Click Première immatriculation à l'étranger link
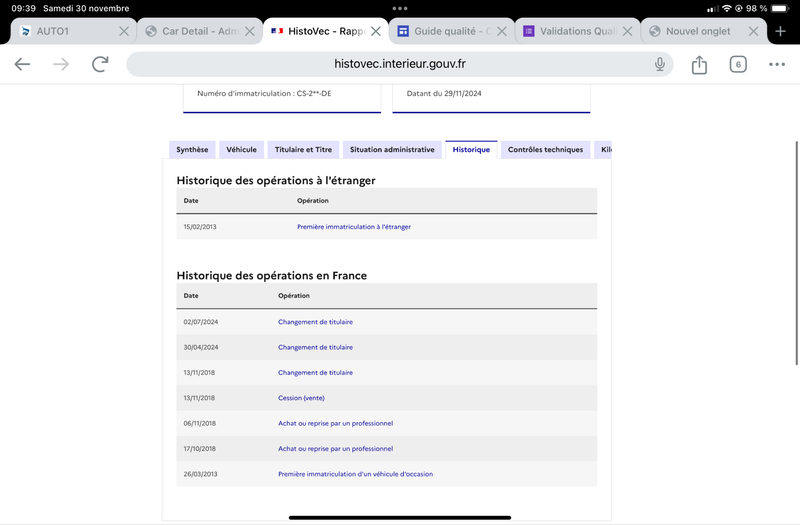Screen dimensions: 800x525 tap(354, 227)
